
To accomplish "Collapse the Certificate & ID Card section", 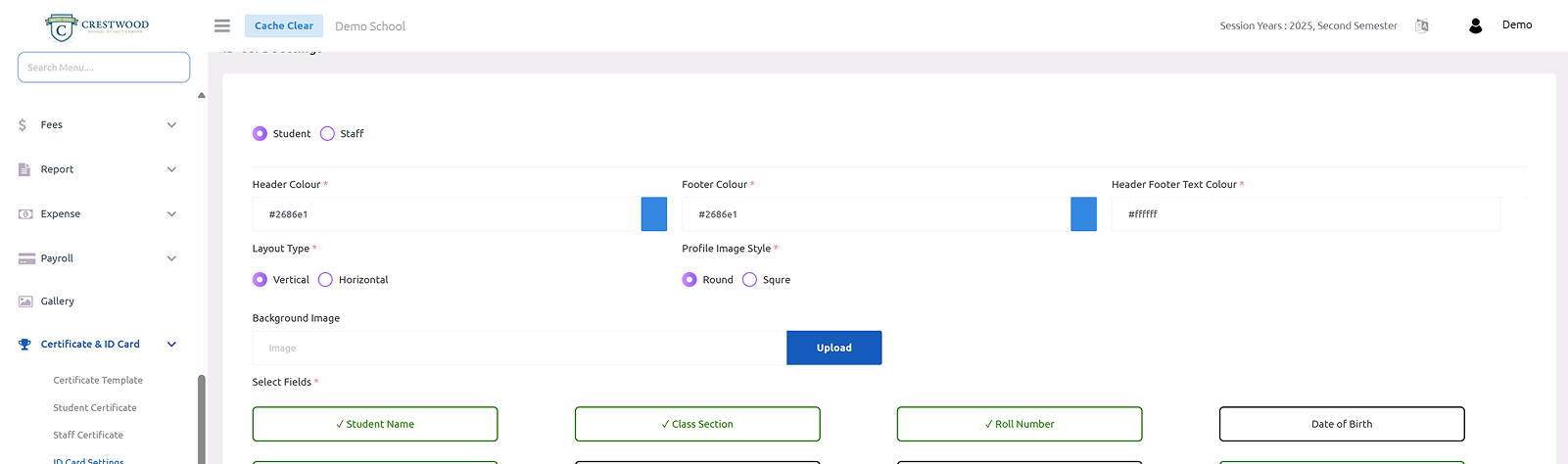I will tap(171, 345).
